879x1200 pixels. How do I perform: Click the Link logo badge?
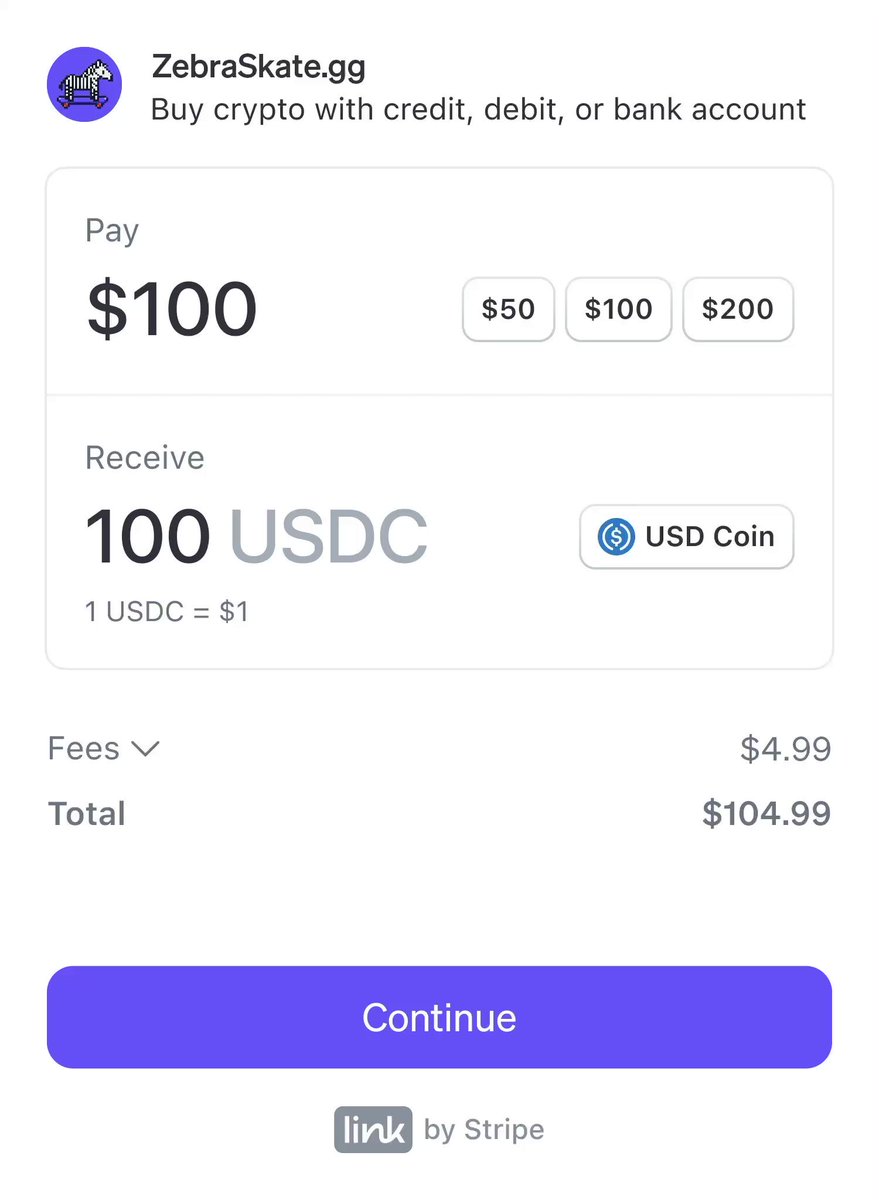point(373,1130)
